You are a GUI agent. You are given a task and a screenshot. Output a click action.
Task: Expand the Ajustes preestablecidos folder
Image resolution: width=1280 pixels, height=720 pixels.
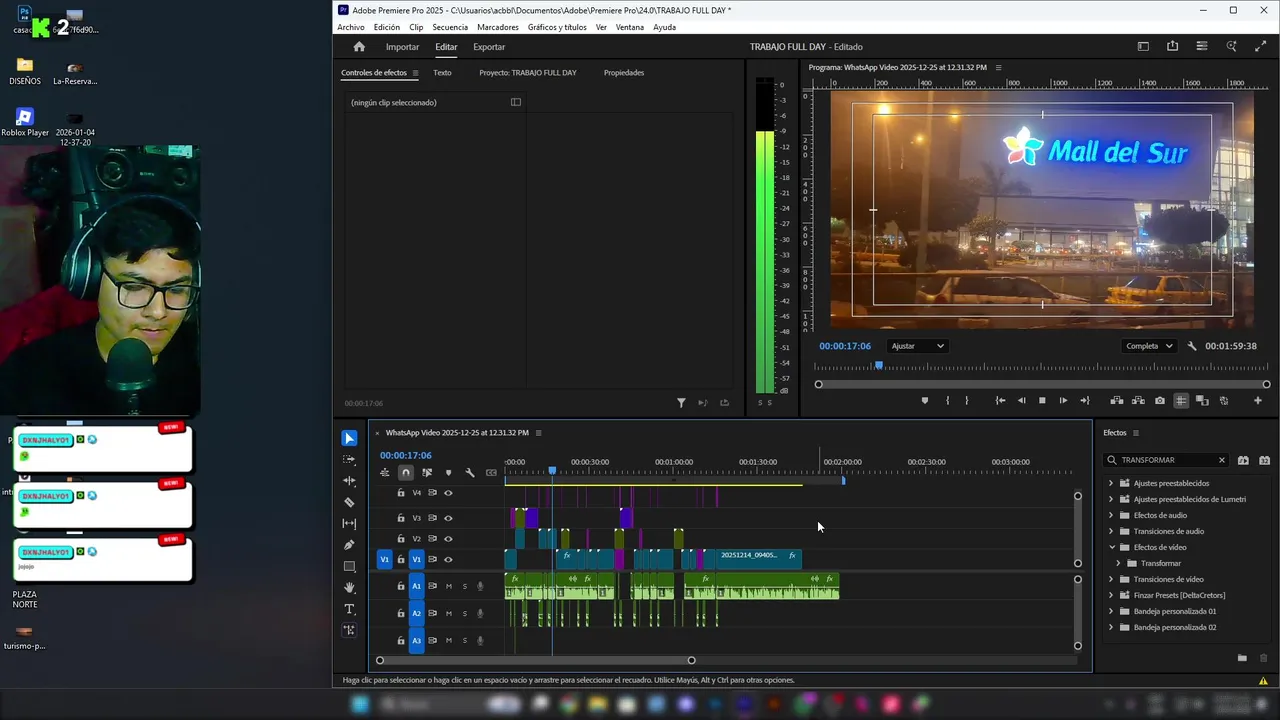coord(1111,483)
